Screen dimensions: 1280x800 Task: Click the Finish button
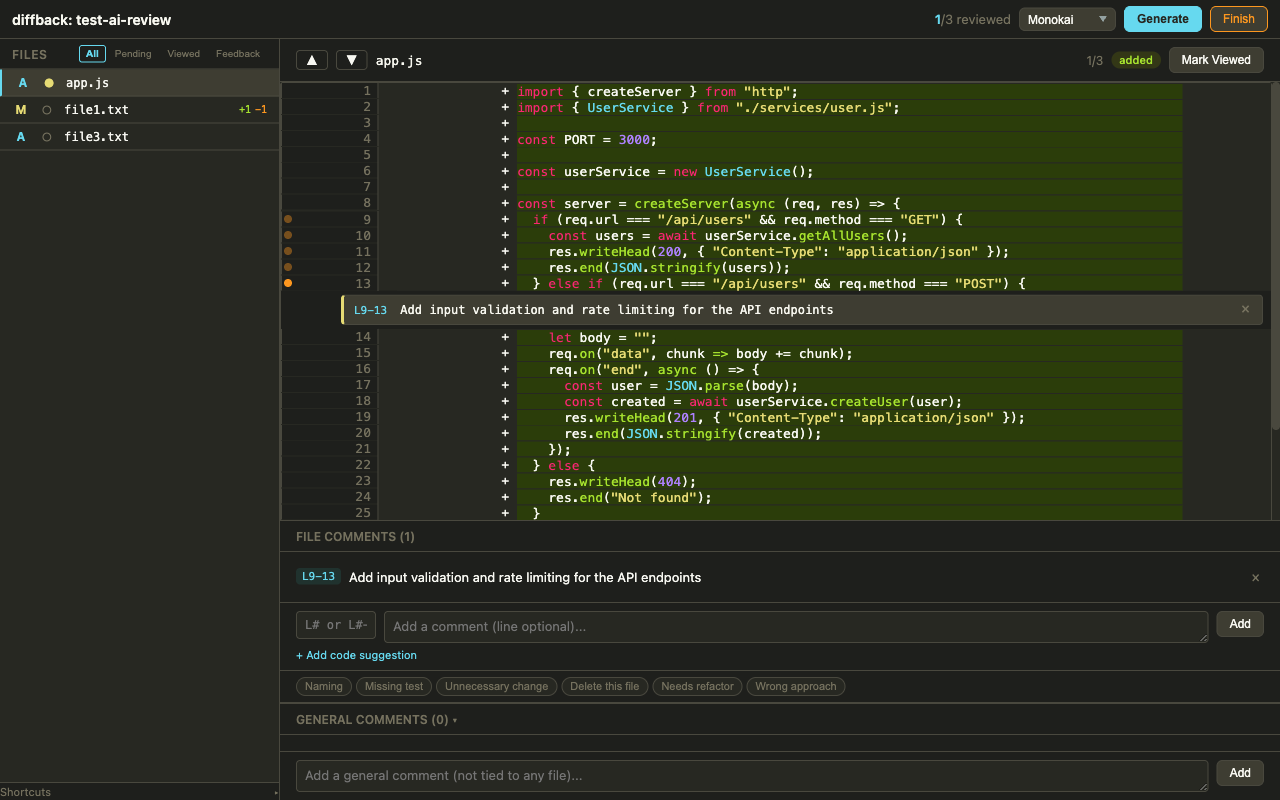click(x=1238, y=19)
